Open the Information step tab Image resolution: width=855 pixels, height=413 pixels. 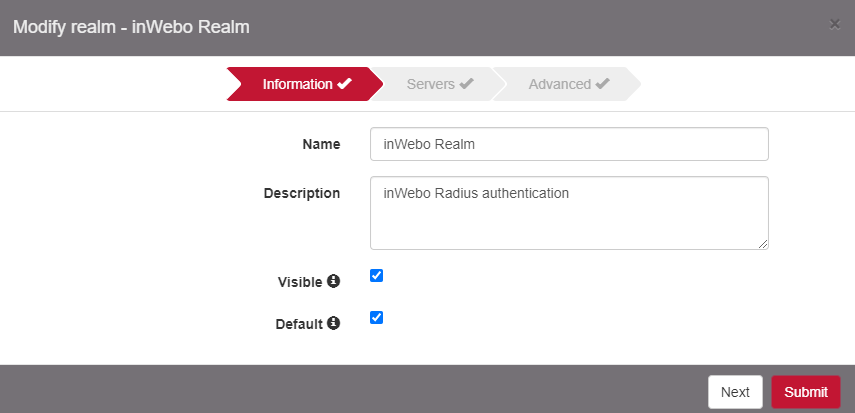pyautogui.click(x=298, y=84)
